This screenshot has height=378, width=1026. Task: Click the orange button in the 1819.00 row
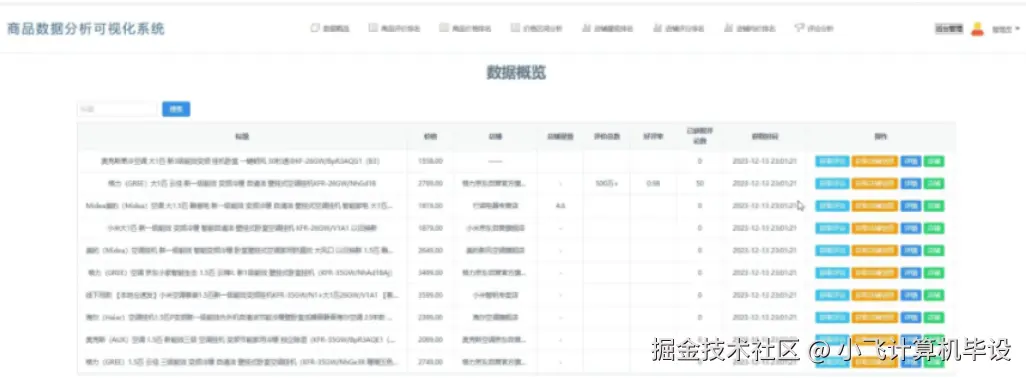(874, 206)
